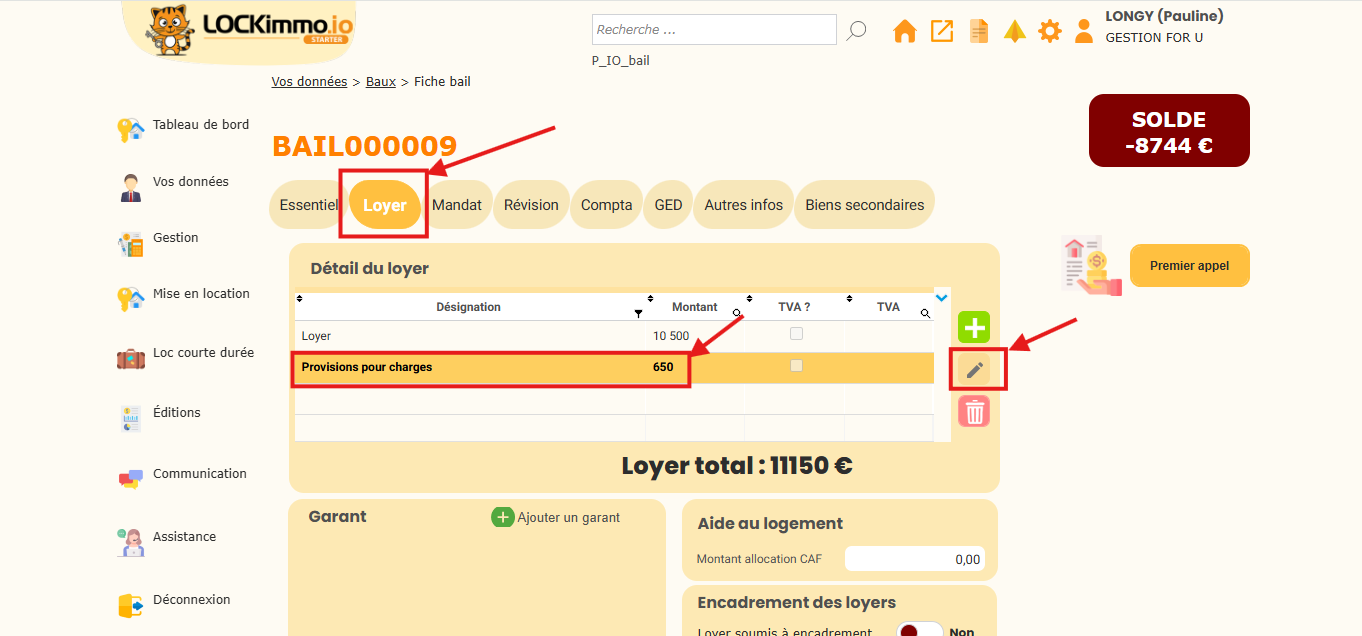Image resolution: width=1362 pixels, height=636 pixels.
Task: Open the Mandat tab
Action: (457, 205)
